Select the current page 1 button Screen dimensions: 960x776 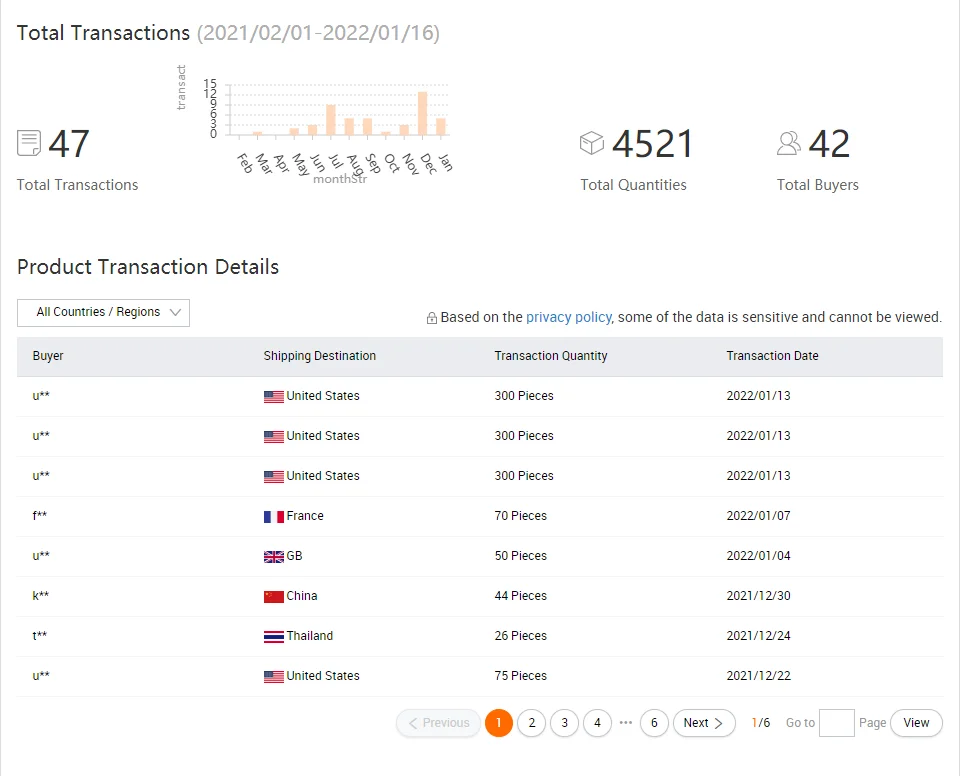[499, 723]
